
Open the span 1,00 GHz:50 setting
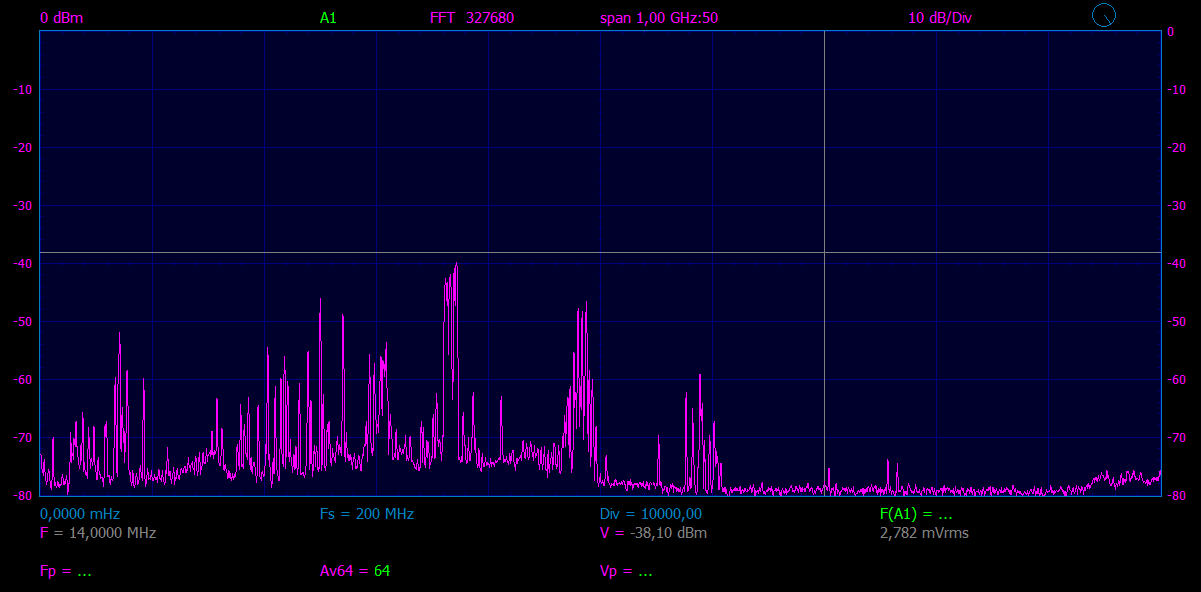coord(659,18)
